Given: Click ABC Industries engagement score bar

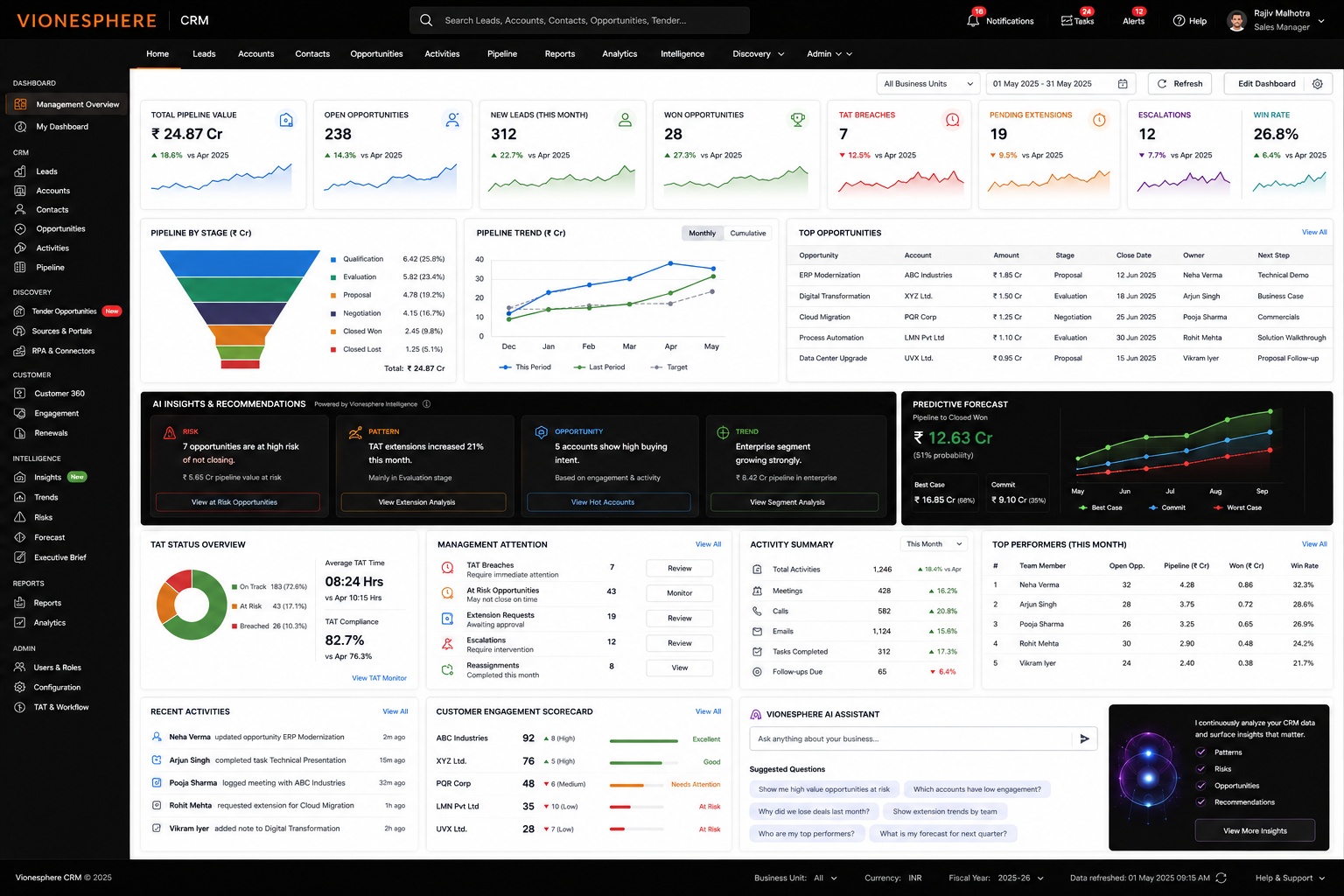Looking at the screenshot, I should (643, 739).
